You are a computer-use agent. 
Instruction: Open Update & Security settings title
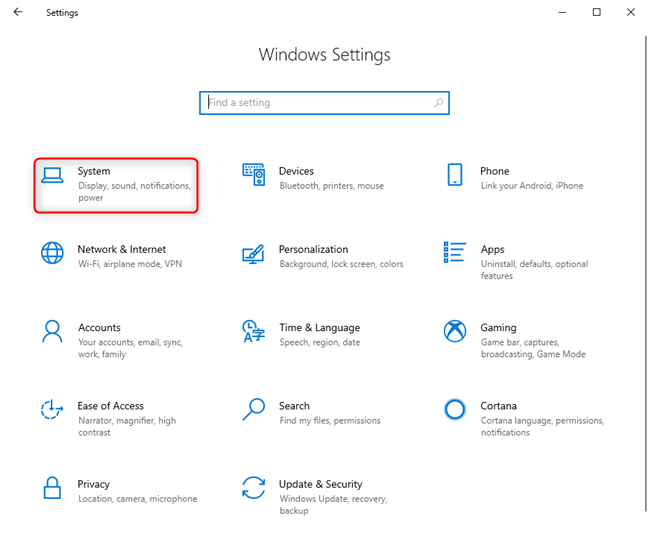point(320,484)
